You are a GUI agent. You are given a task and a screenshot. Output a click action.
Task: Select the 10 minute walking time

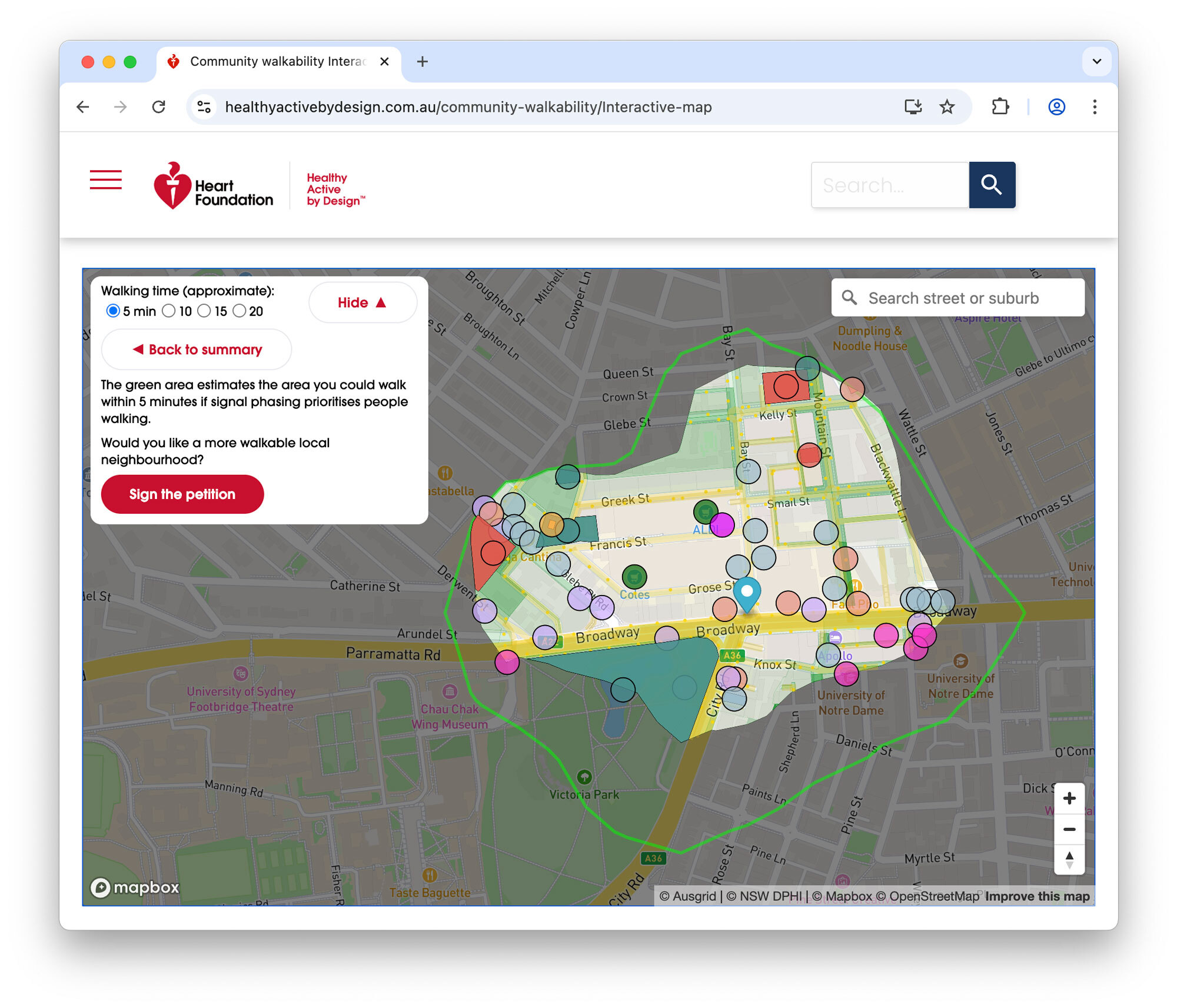click(169, 311)
